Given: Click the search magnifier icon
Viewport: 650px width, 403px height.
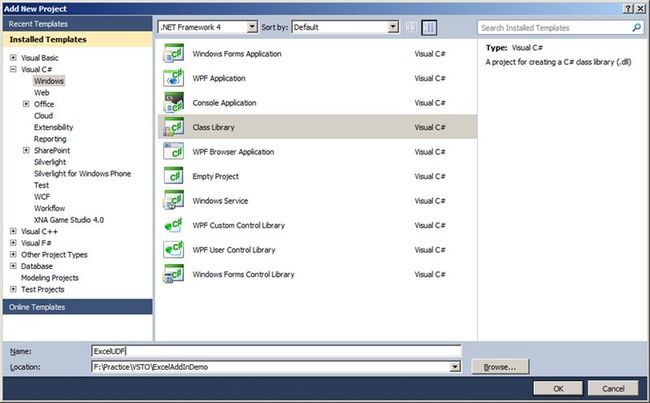Looking at the screenshot, I should (x=636, y=28).
